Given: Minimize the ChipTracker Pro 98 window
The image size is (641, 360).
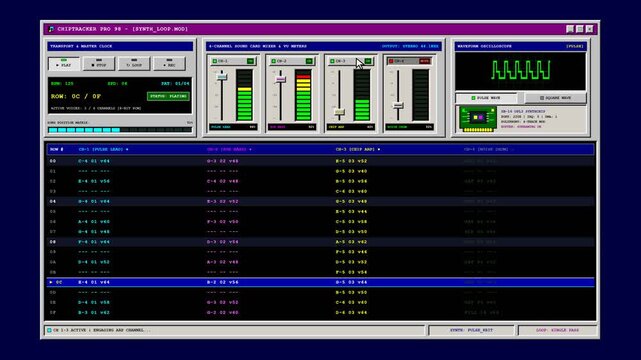Looking at the screenshot, I should (x=570, y=29).
